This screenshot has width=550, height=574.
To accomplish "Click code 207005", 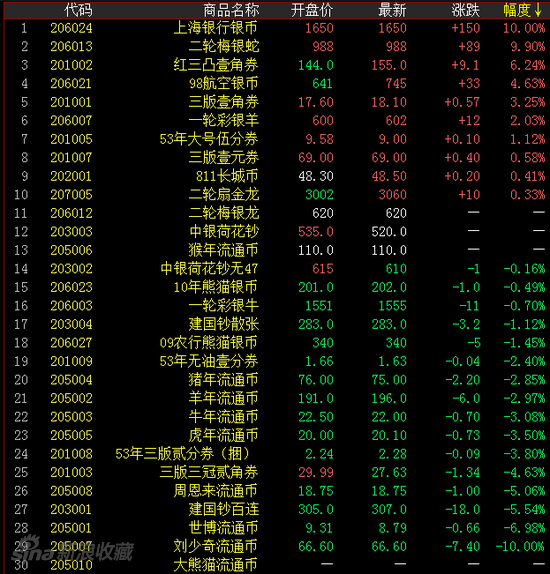I will tap(71, 195).
